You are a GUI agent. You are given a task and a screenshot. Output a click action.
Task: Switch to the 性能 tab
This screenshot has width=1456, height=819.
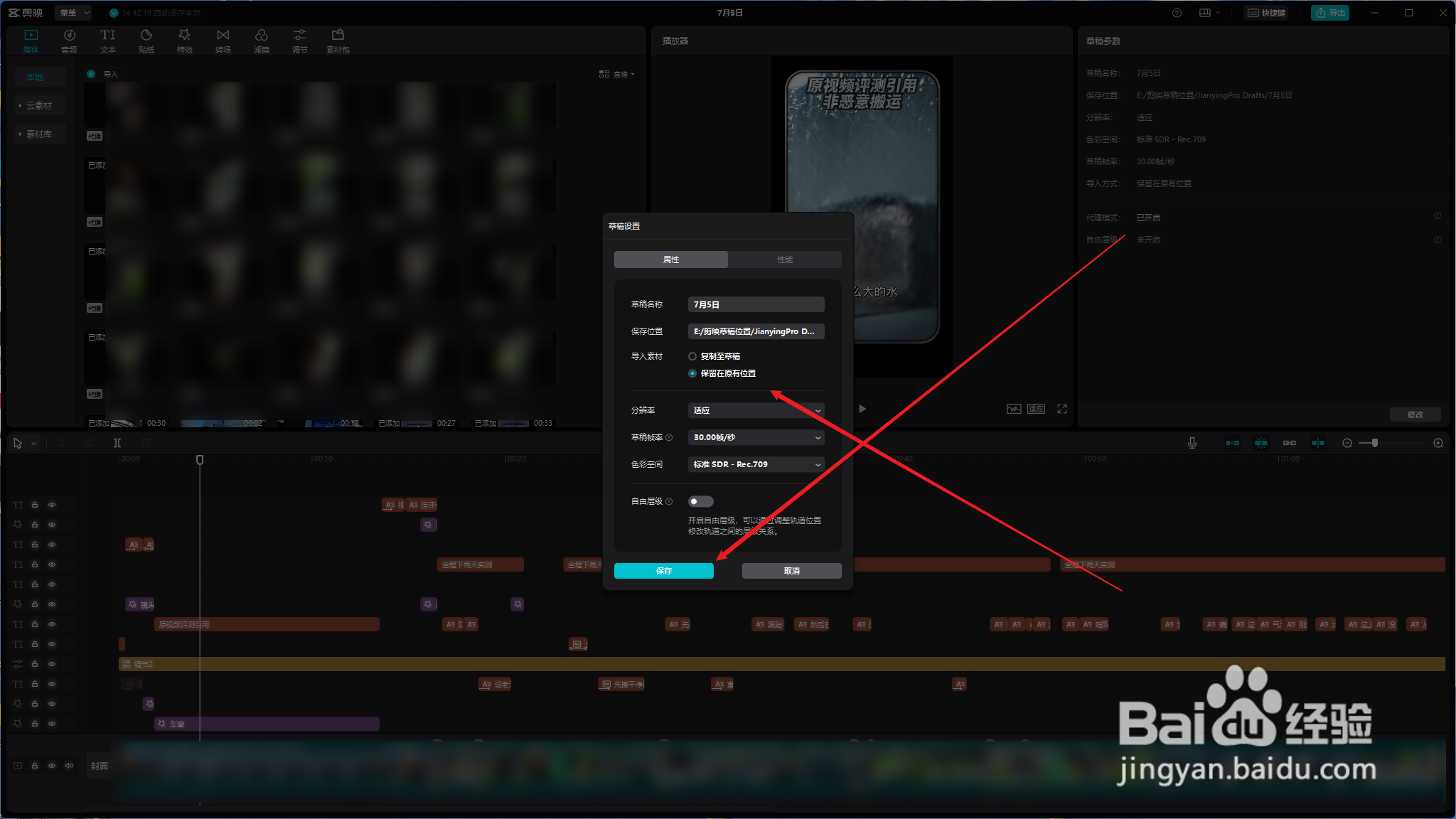coord(784,259)
